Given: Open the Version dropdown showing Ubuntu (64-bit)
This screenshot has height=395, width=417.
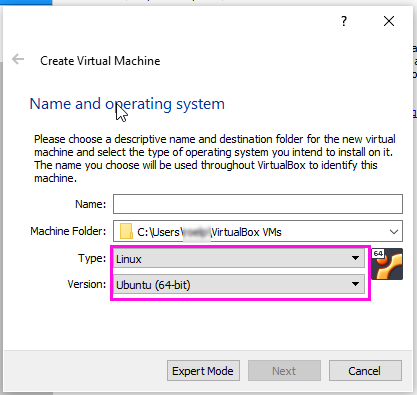Looking at the screenshot, I should pyautogui.click(x=239, y=284).
